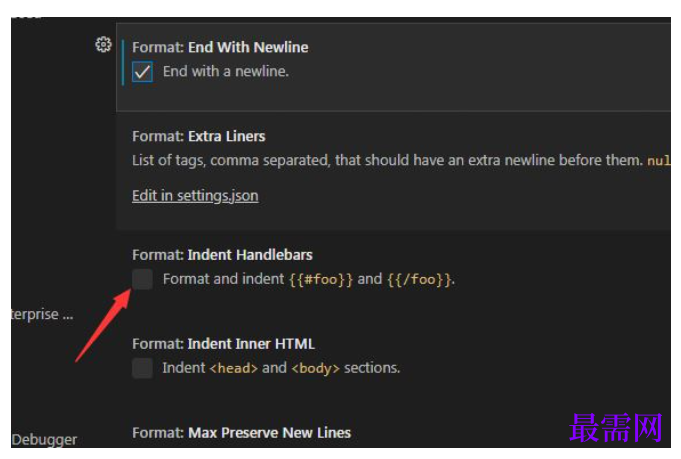Screen dimensions: 681x459
Task: Click the Extra Liners description text
Action: pos(387,160)
